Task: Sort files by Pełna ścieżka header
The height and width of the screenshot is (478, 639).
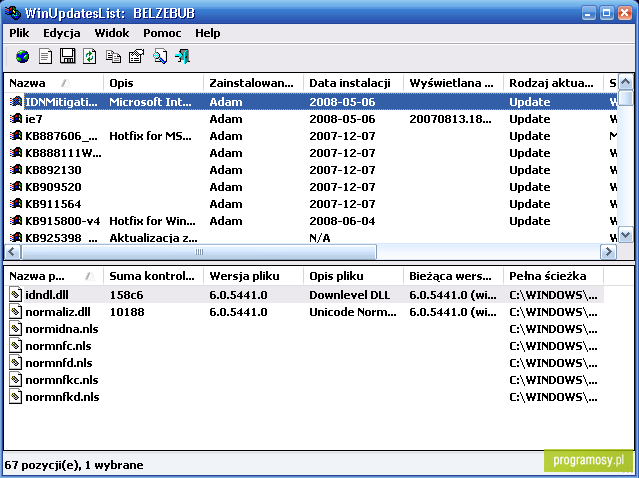Action: click(553, 276)
